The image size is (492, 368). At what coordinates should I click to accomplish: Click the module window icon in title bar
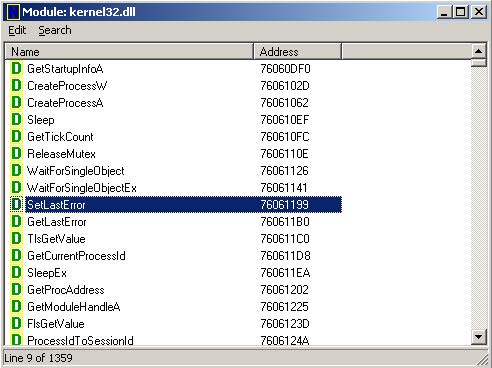pos(13,12)
